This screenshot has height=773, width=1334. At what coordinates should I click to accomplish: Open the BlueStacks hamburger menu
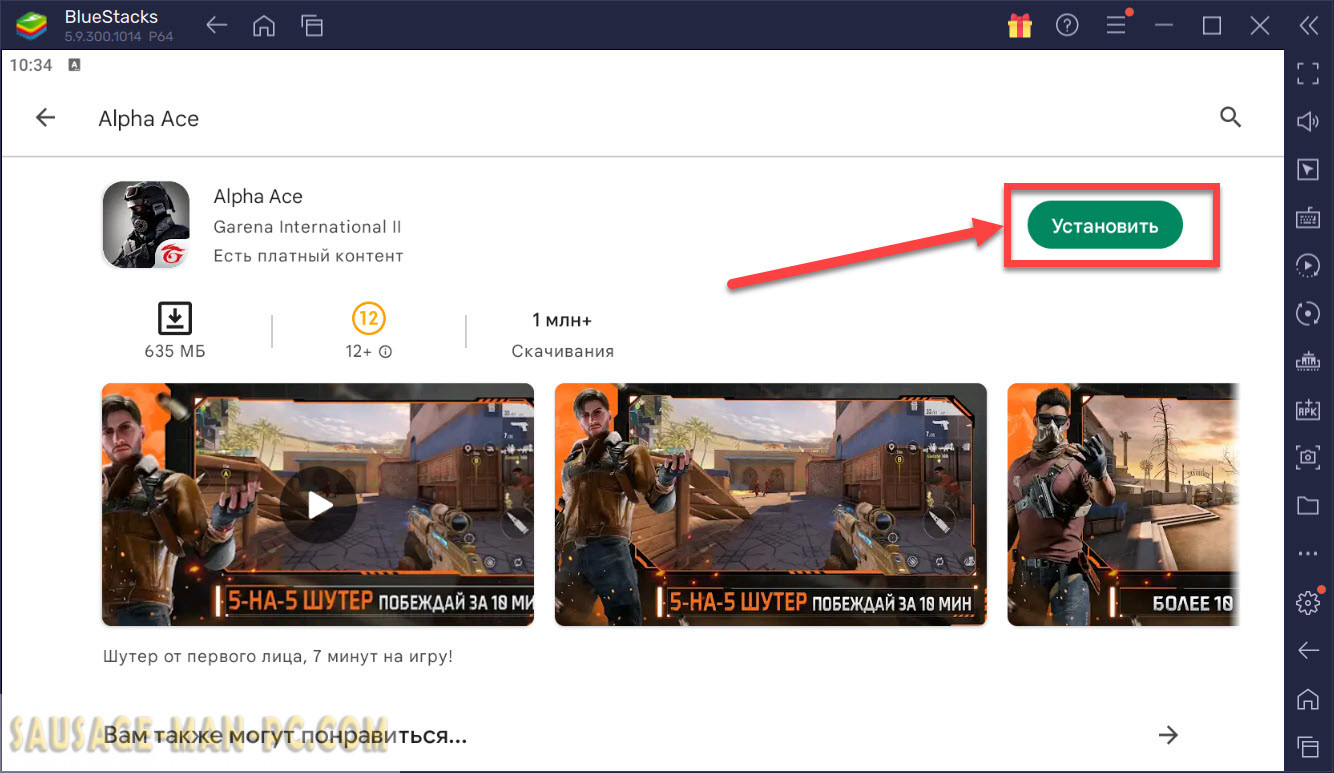1116,26
